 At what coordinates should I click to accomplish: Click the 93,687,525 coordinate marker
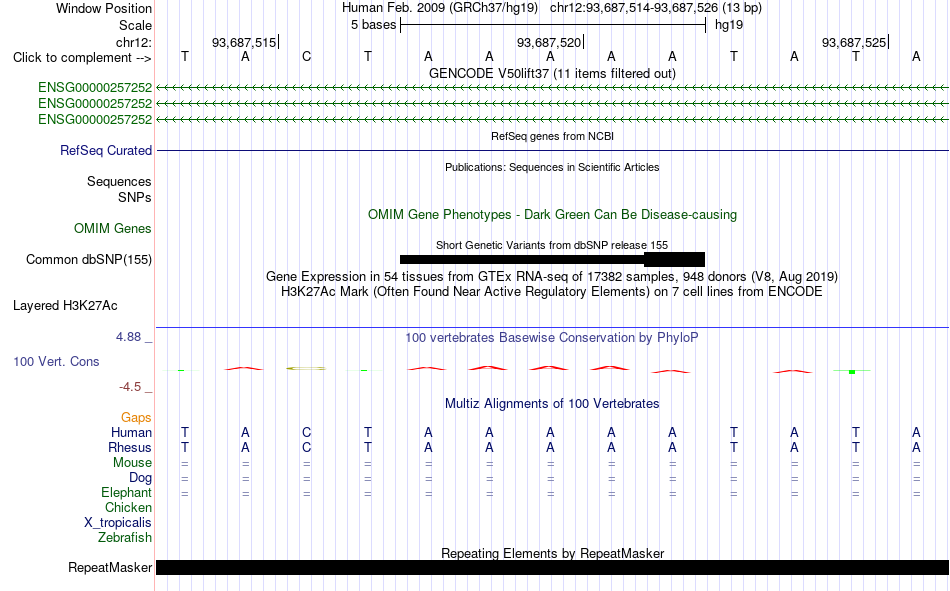pos(854,42)
